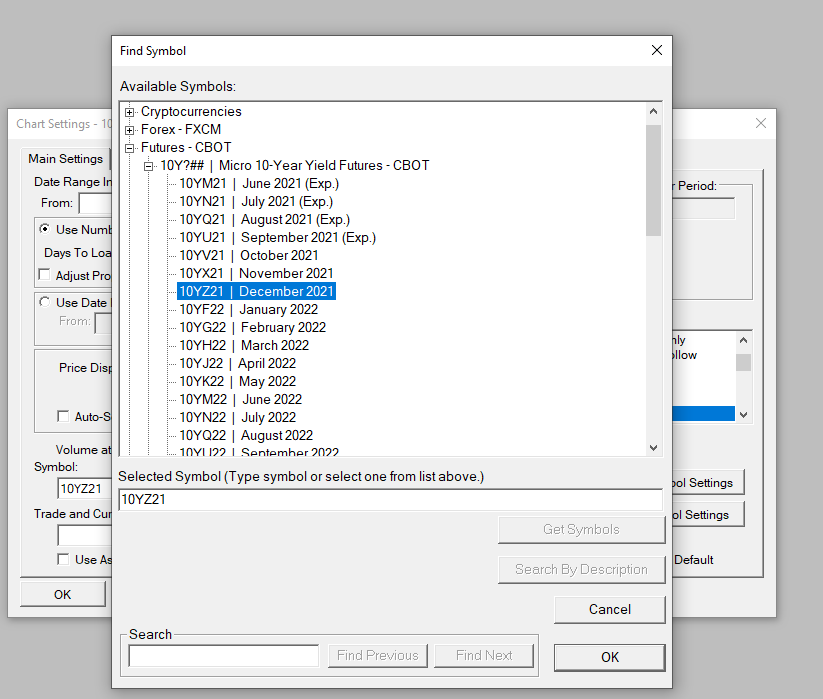
Task: Select 10YQ21 August 2021 (Exp.) symbol
Action: [x=265, y=219]
